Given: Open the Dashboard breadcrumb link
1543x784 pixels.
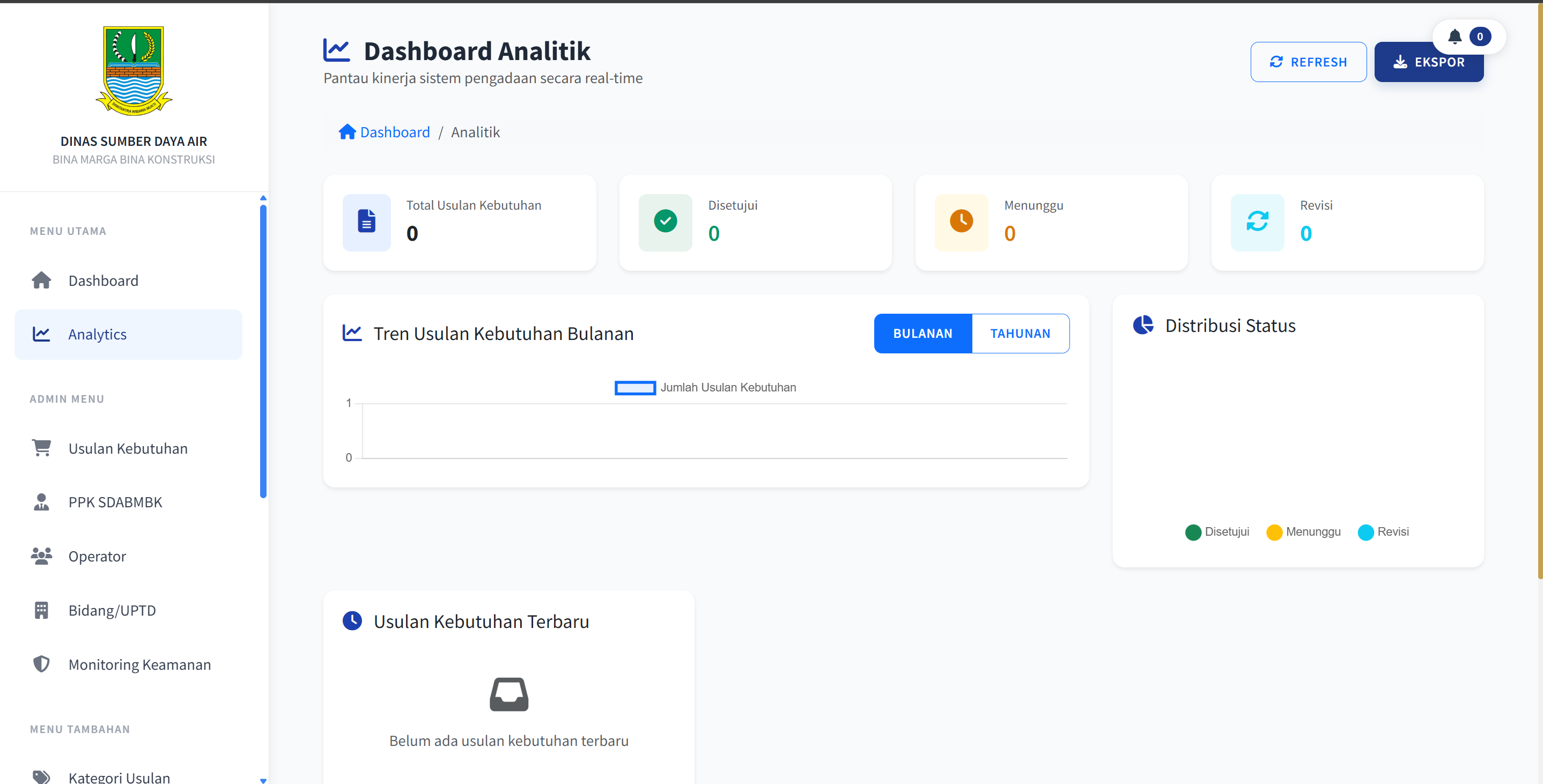Looking at the screenshot, I should point(395,132).
